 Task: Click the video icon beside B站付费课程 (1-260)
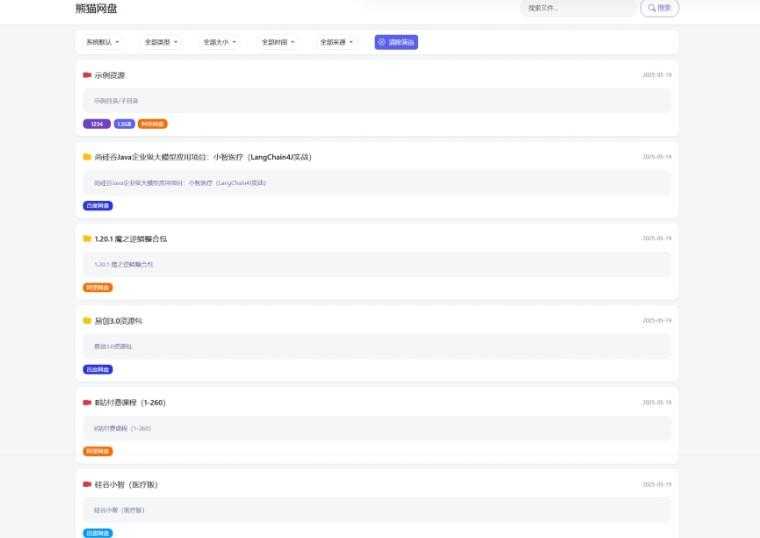87,402
